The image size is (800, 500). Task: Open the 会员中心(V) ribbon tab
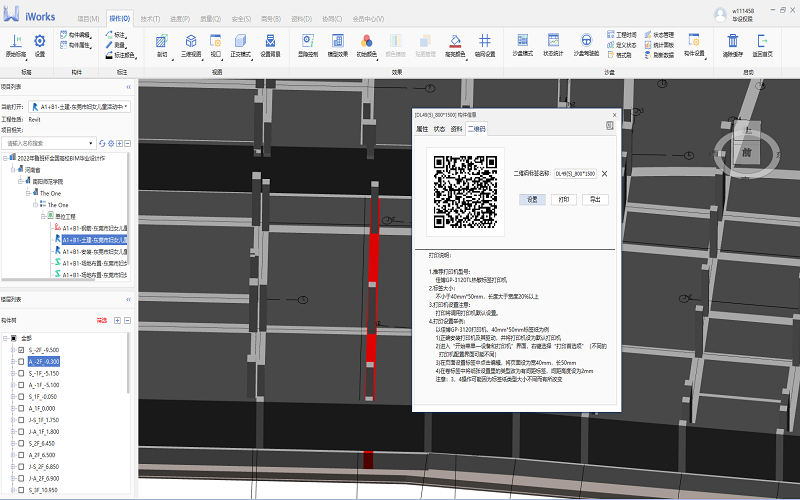(x=368, y=19)
